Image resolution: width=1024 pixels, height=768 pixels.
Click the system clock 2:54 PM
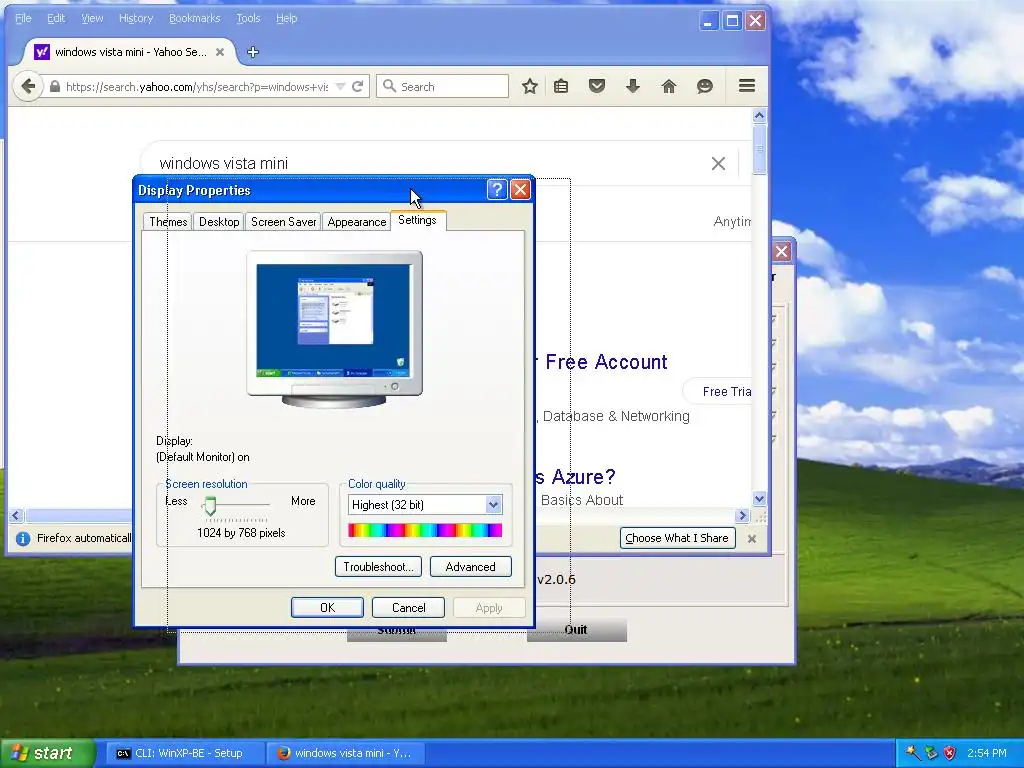(x=986, y=753)
